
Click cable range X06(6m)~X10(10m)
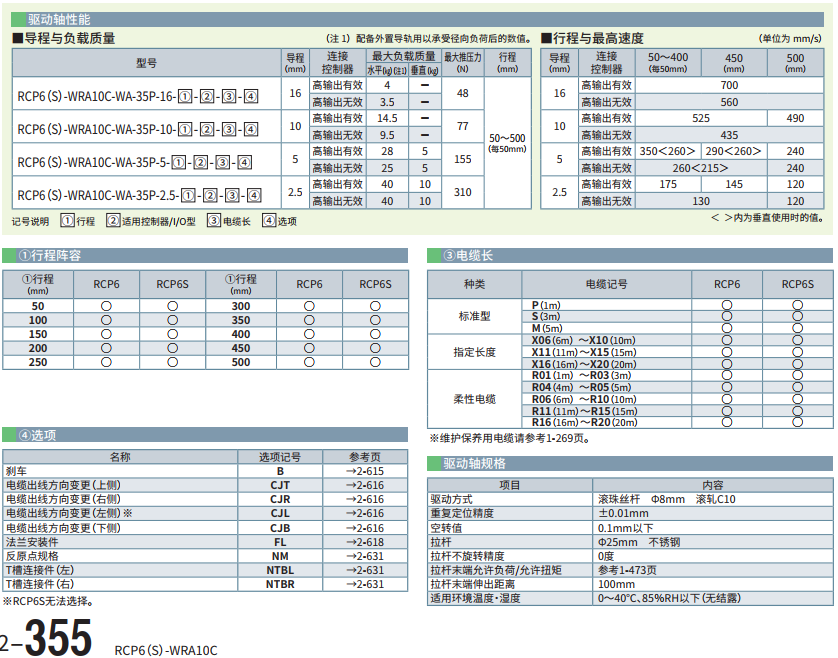[x=583, y=340]
